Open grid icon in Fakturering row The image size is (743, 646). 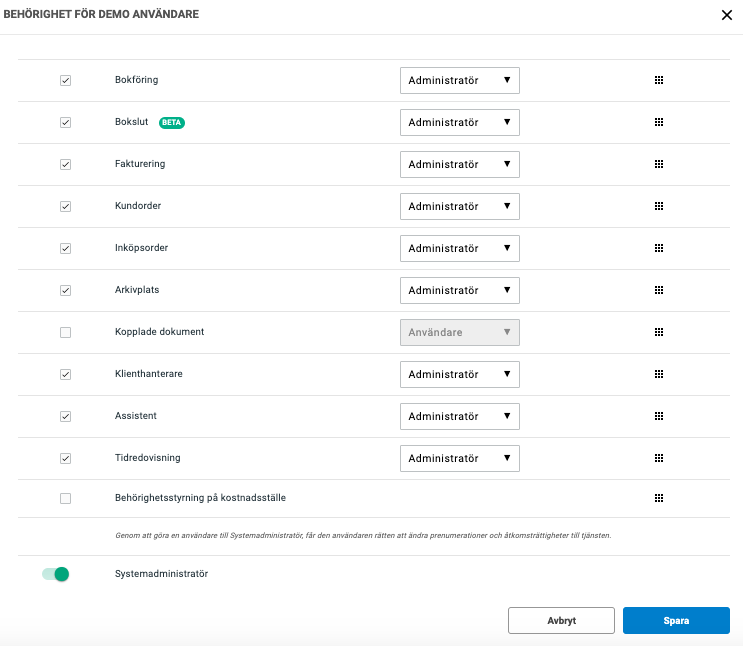pos(659,164)
